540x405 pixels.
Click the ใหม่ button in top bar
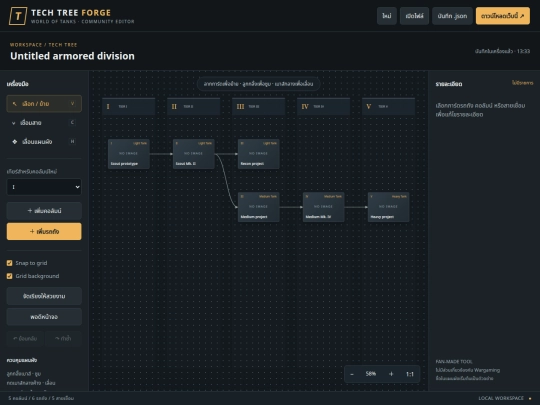pyautogui.click(x=387, y=16)
